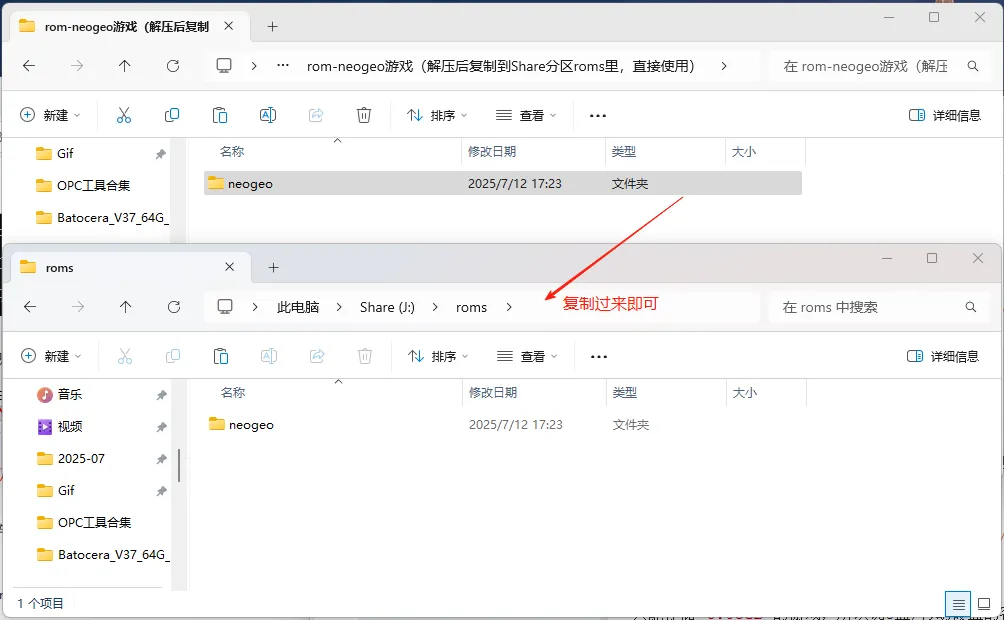Screen dimensions: 1004x620
Task: Switch roms window to details list view
Action: pos(958,604)
